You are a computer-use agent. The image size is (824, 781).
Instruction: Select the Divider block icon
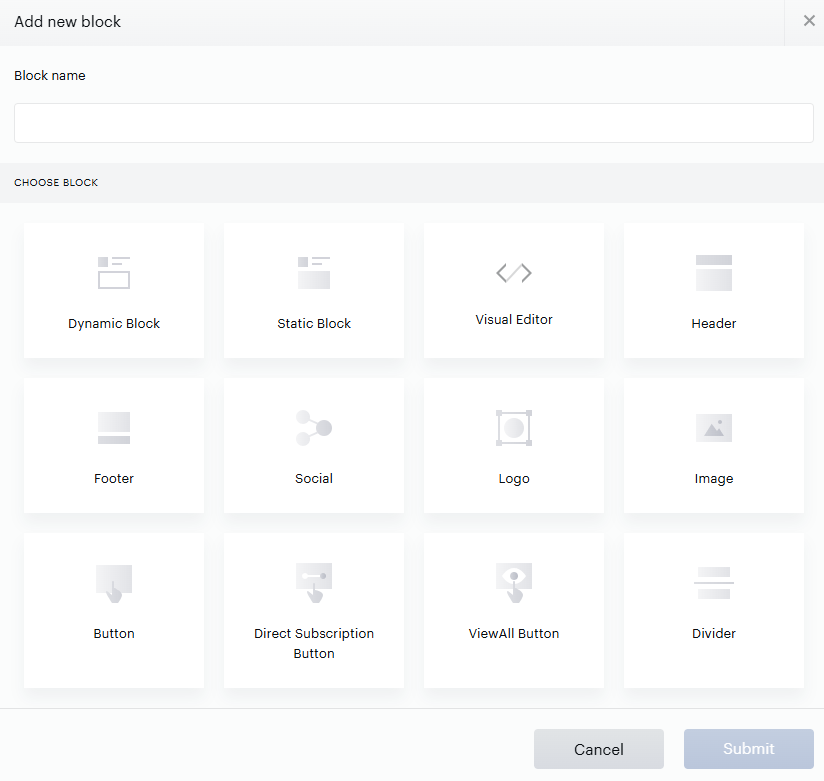(x=714, y=583)
